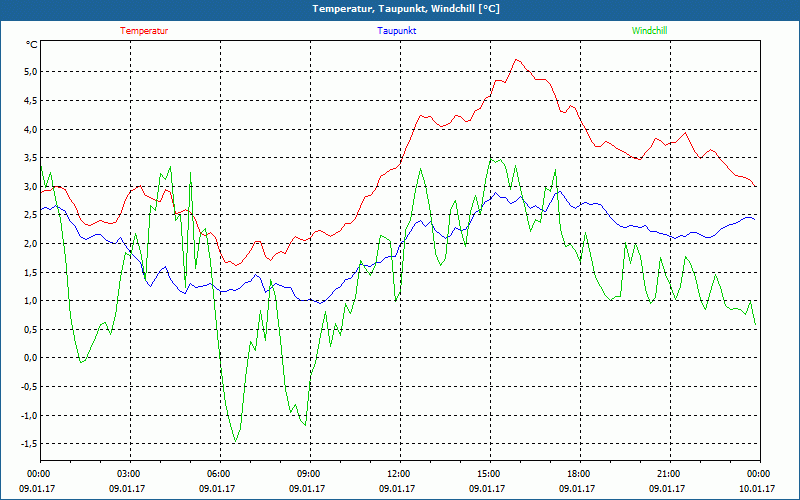Click the 5,0 y-axis value
Viewport: 800px width, 500px height.
[31, 71]
